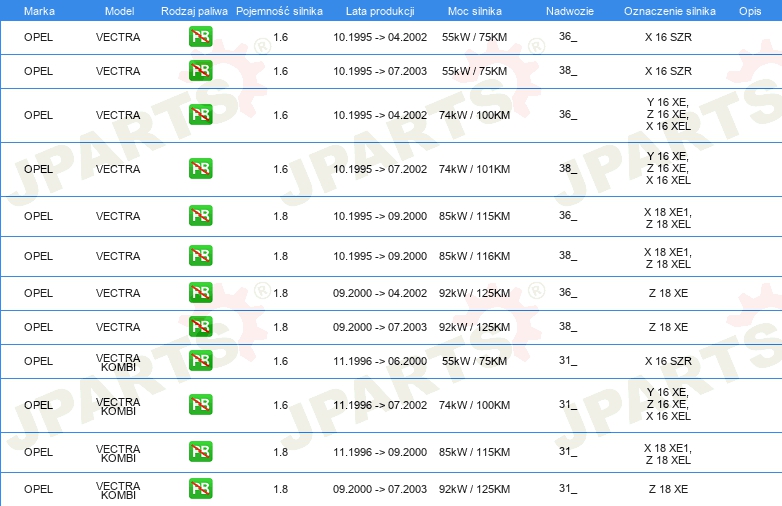Image resolution: width=782 pixels, height=506 pixels.
Task: Click the fuel icon in the Vectra Kombi 92kW row
Action: point(200,489)
